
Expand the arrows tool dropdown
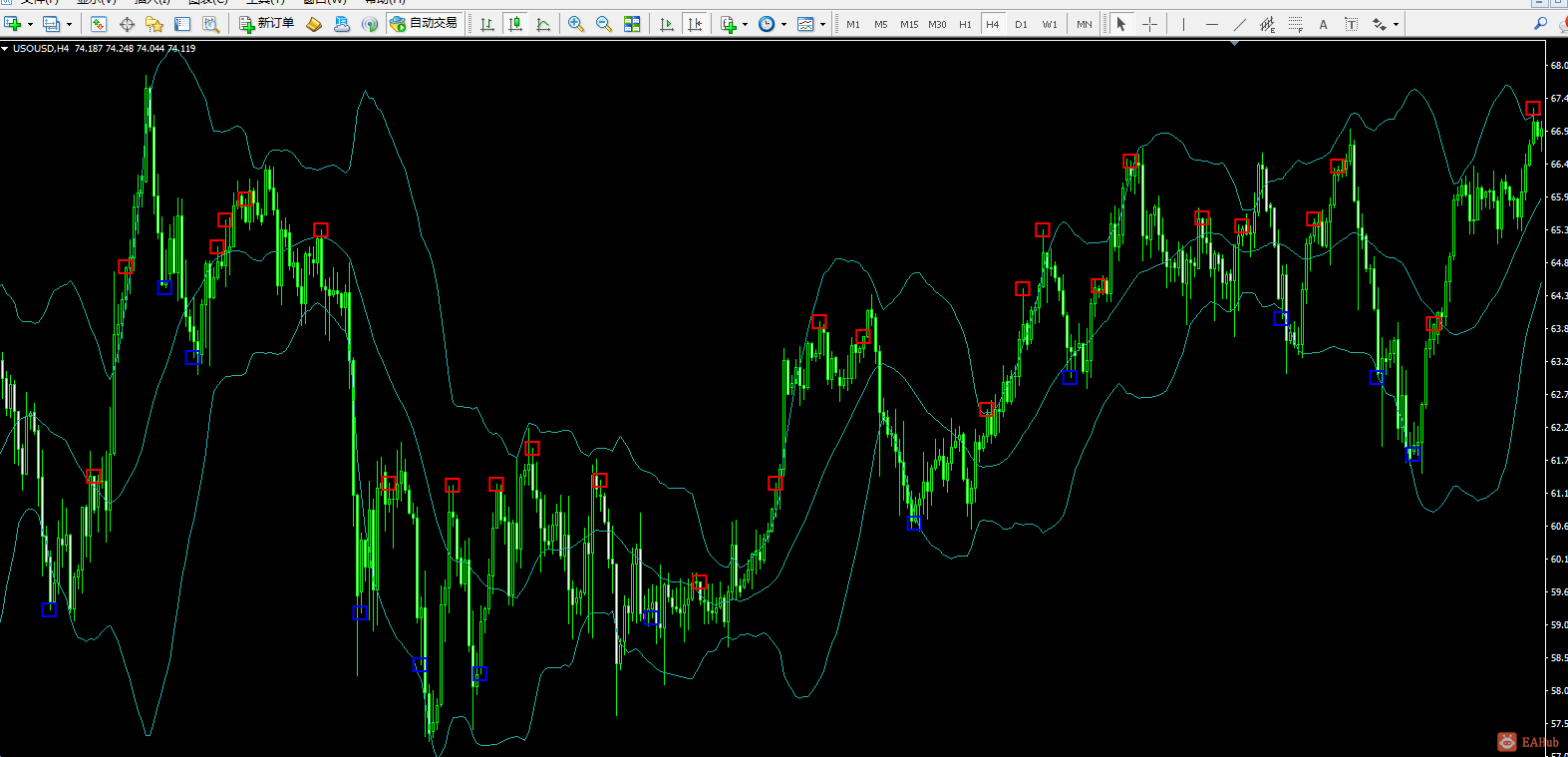(1396, 24)
